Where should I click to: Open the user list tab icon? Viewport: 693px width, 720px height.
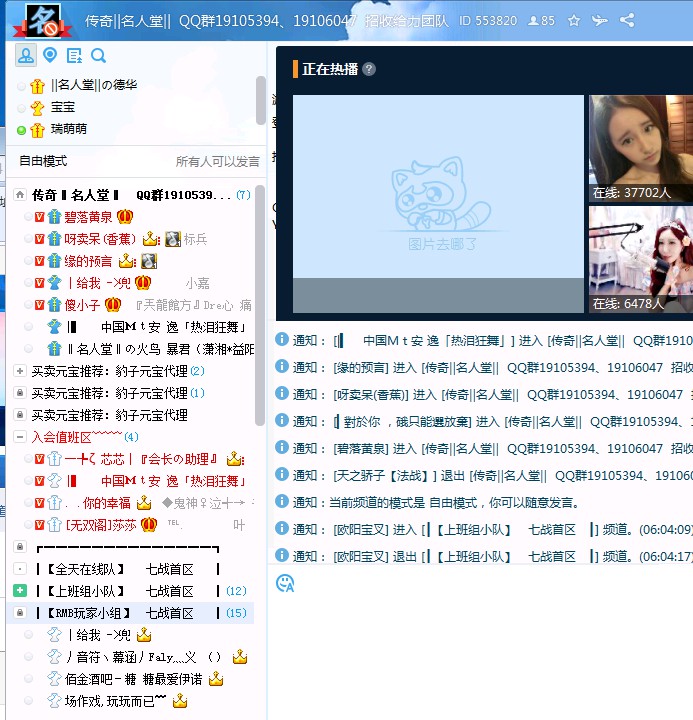point(26,55)
